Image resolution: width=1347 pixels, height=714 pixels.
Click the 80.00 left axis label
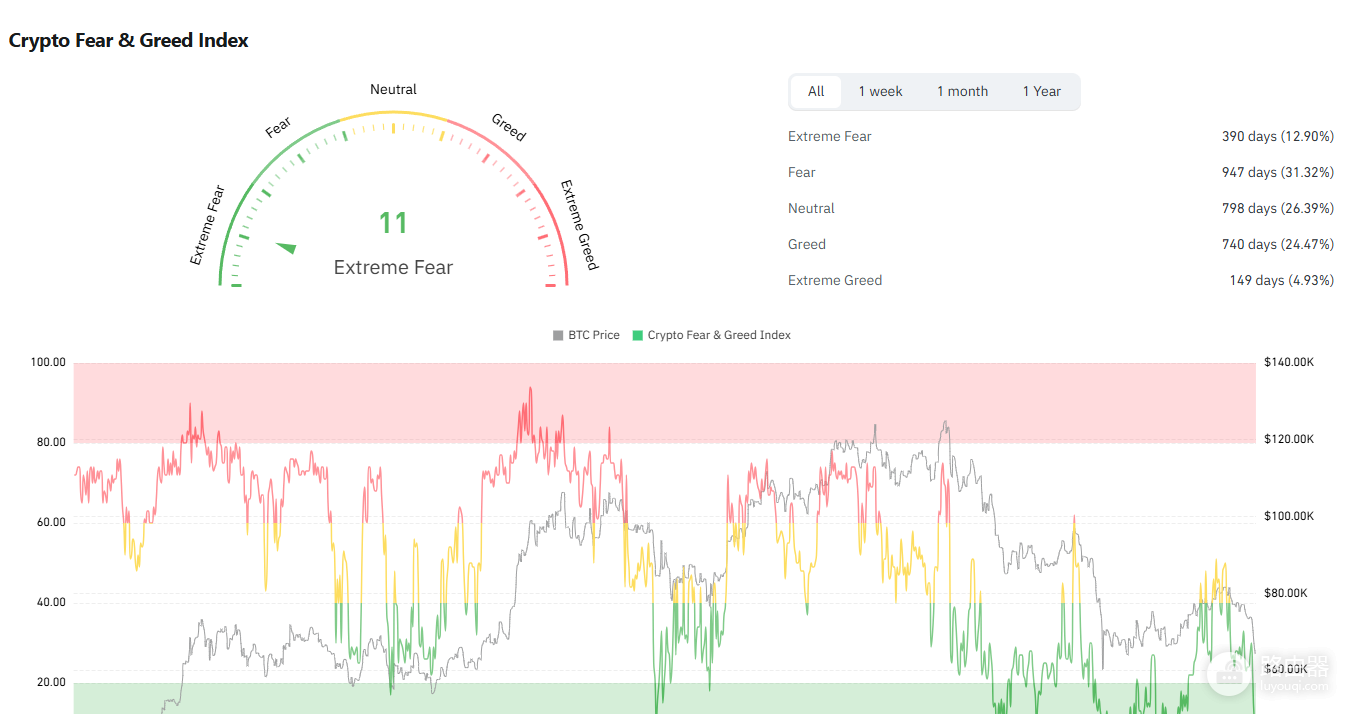51,442
